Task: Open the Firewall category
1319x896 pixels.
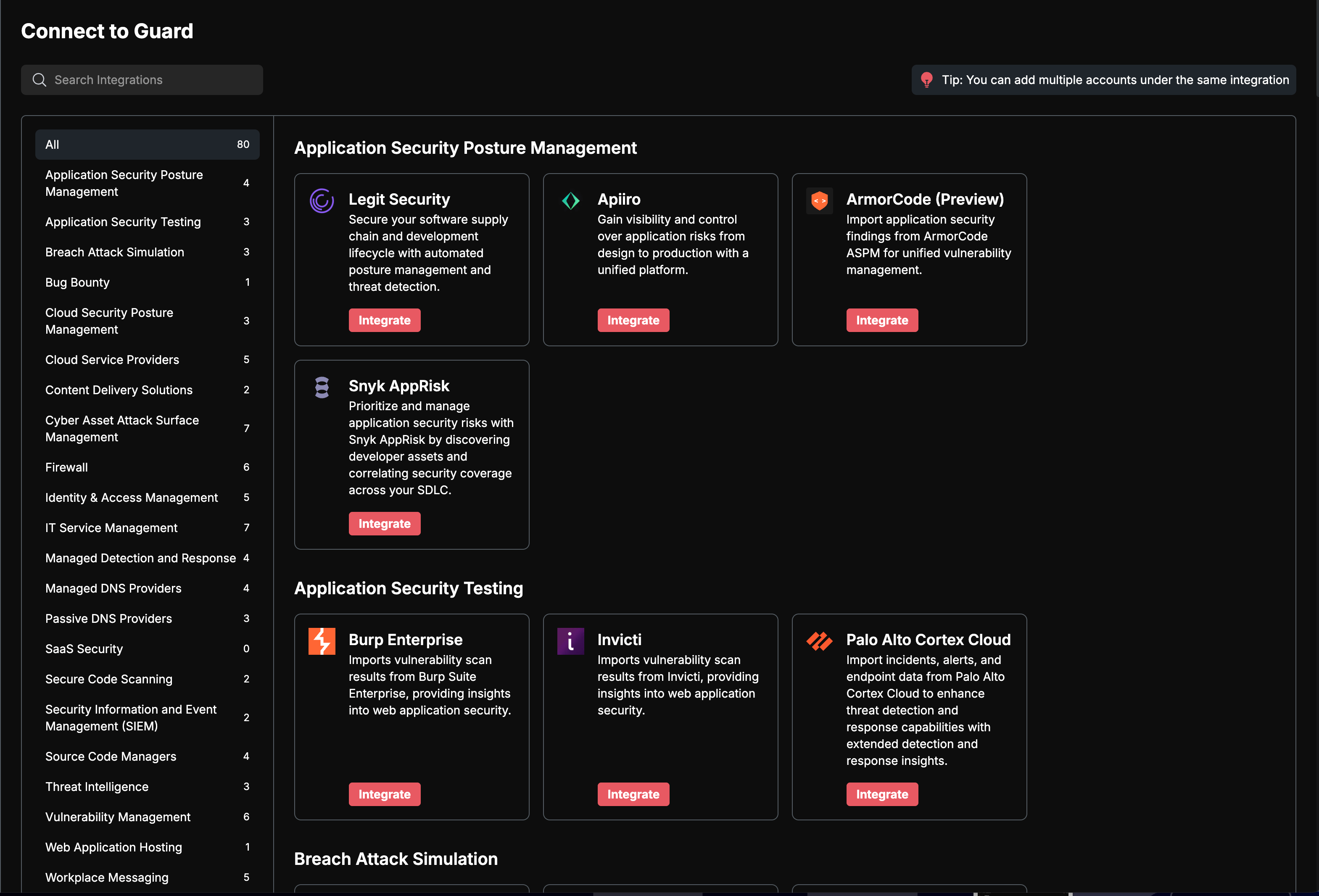Action: coord(147,467)
